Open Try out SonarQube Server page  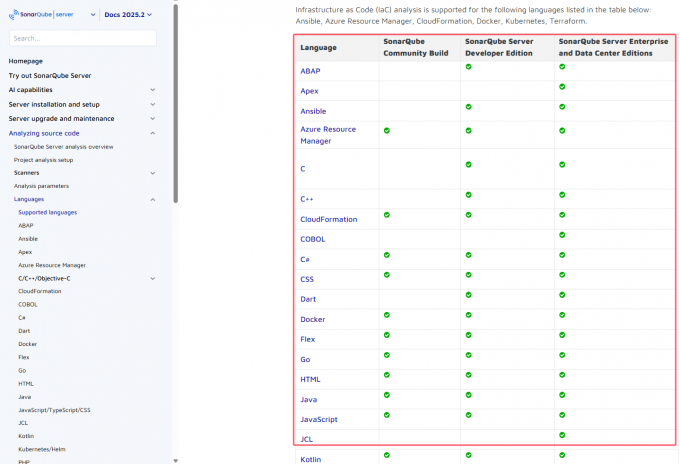click(x=50, y=75)
